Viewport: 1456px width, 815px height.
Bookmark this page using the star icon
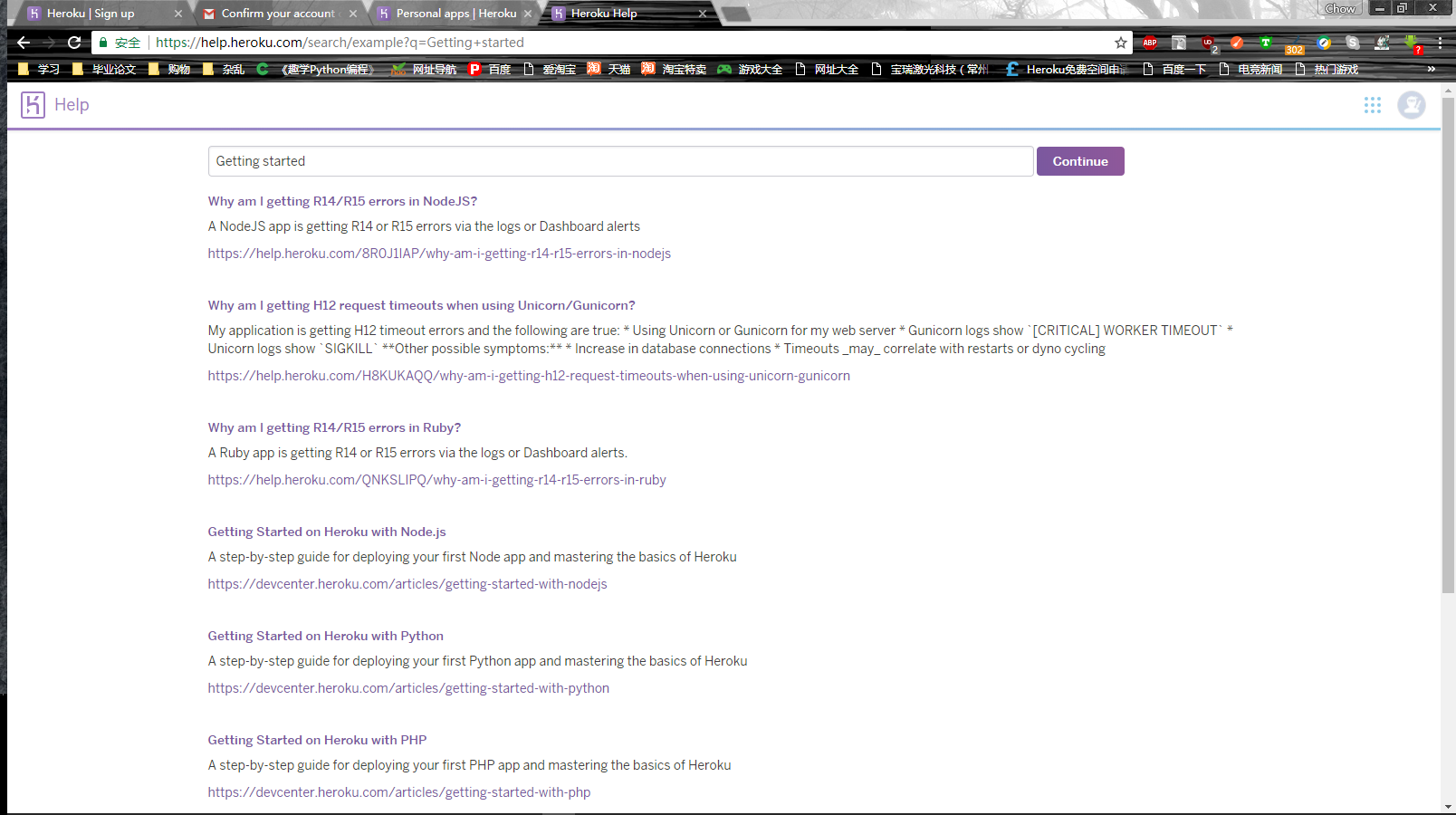pos(1119,43)
